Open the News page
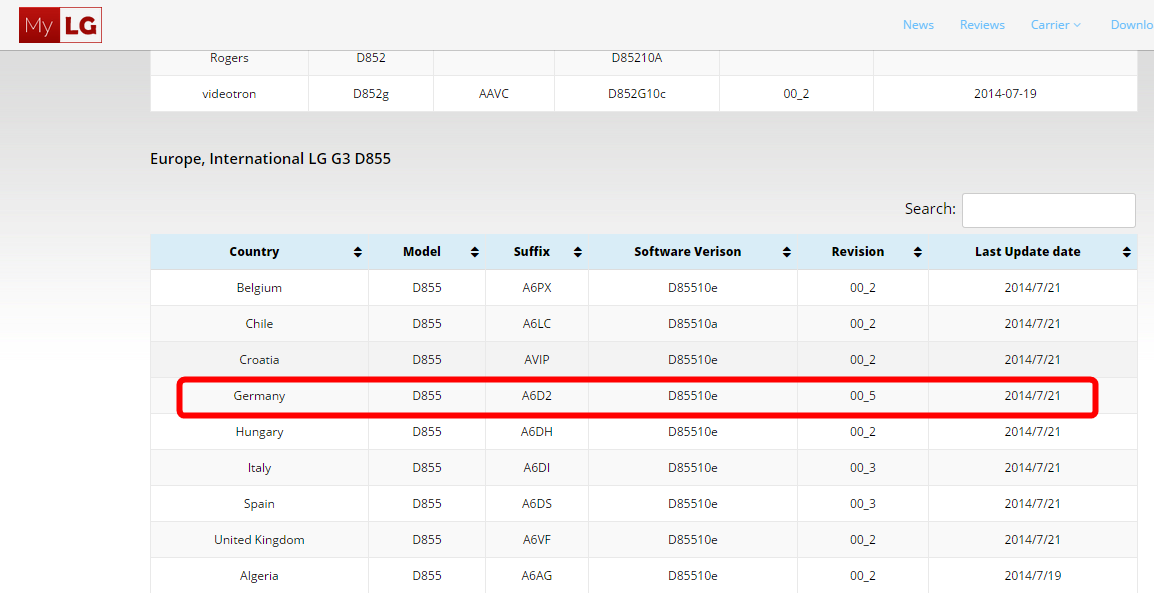This screenshot has width=1154, height=593. [918, 25]
